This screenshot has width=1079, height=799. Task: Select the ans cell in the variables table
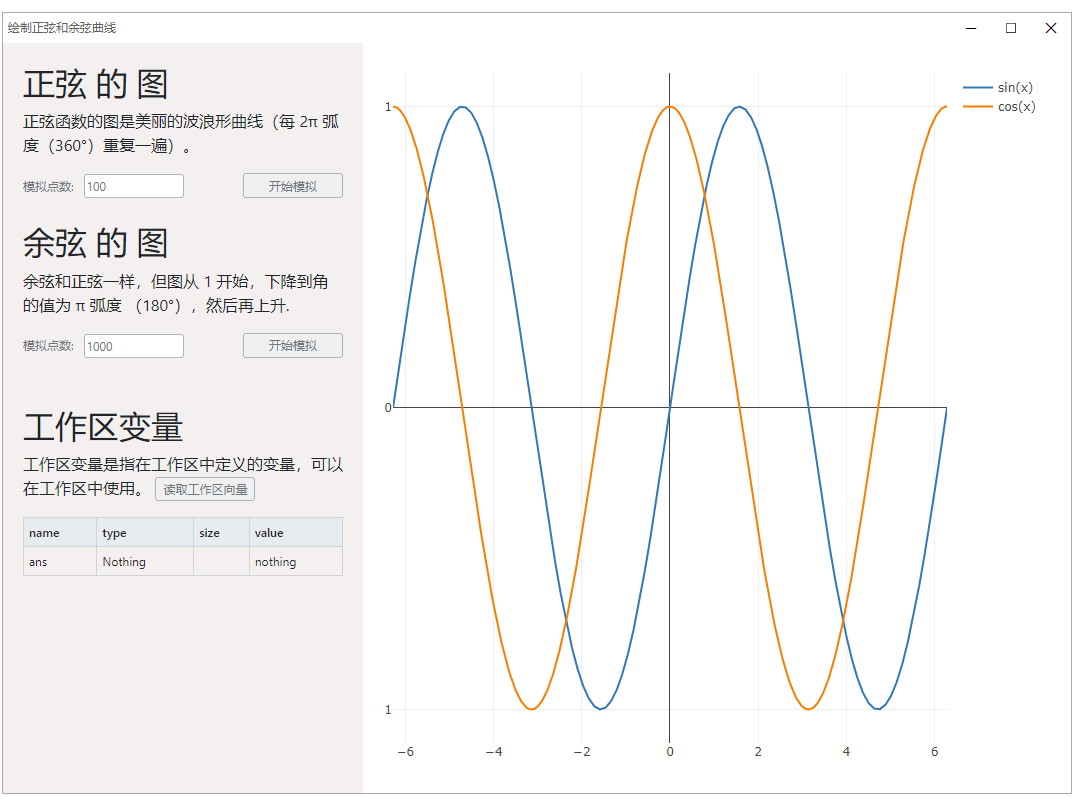tap(60, 562)
